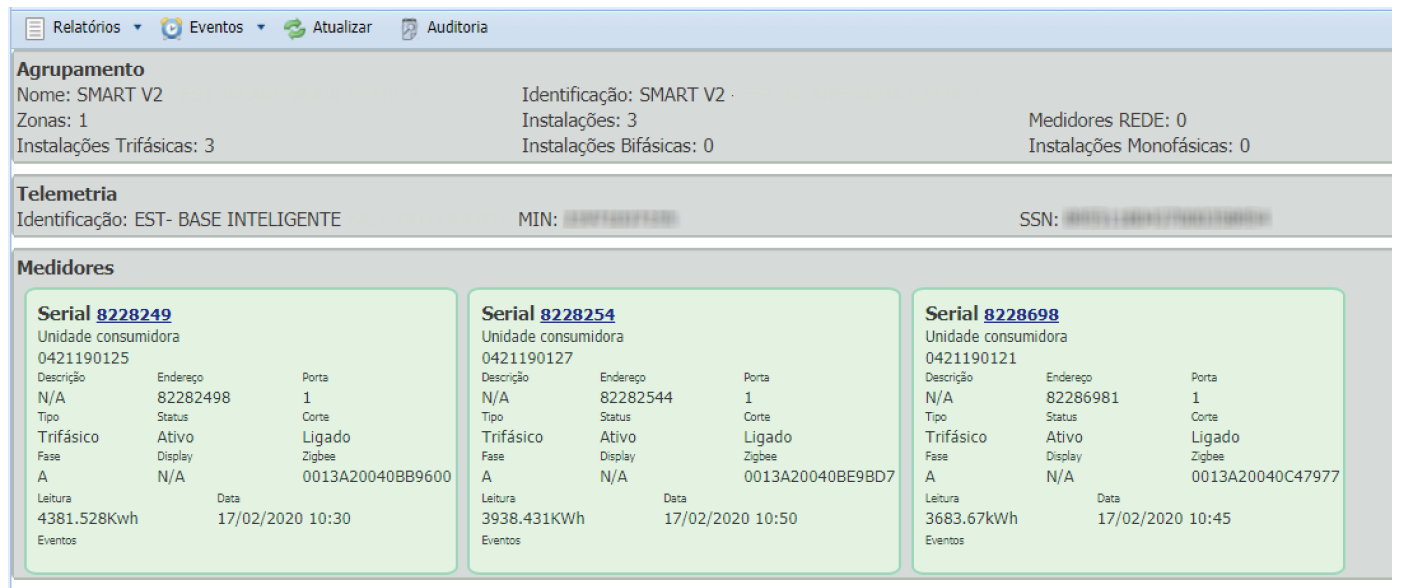Open the Relatórios menu label
Screen dimensions: 1401x588
86,28
